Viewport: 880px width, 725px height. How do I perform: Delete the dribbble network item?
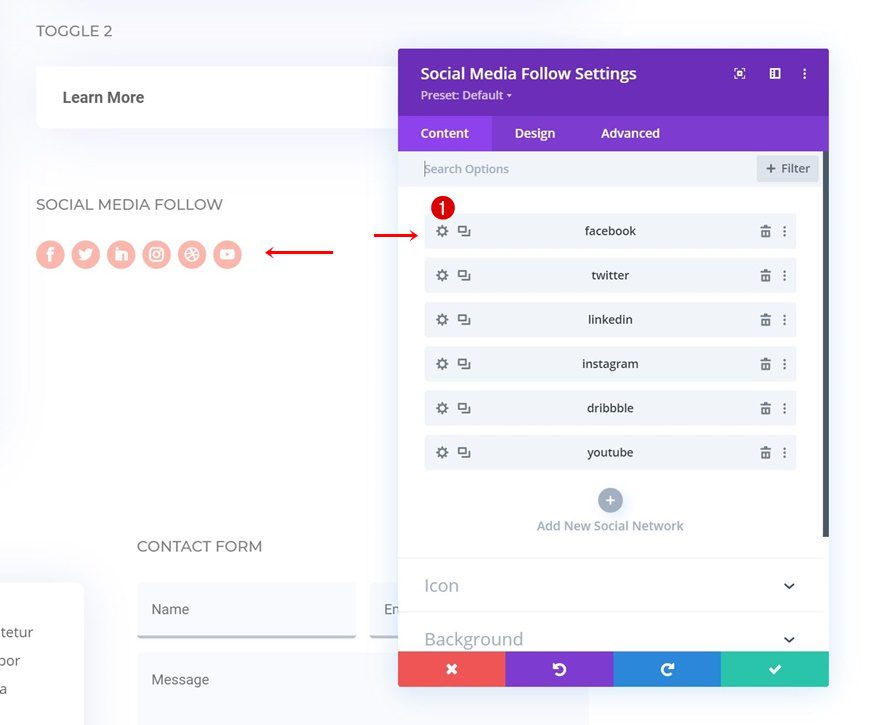(766, 409)
